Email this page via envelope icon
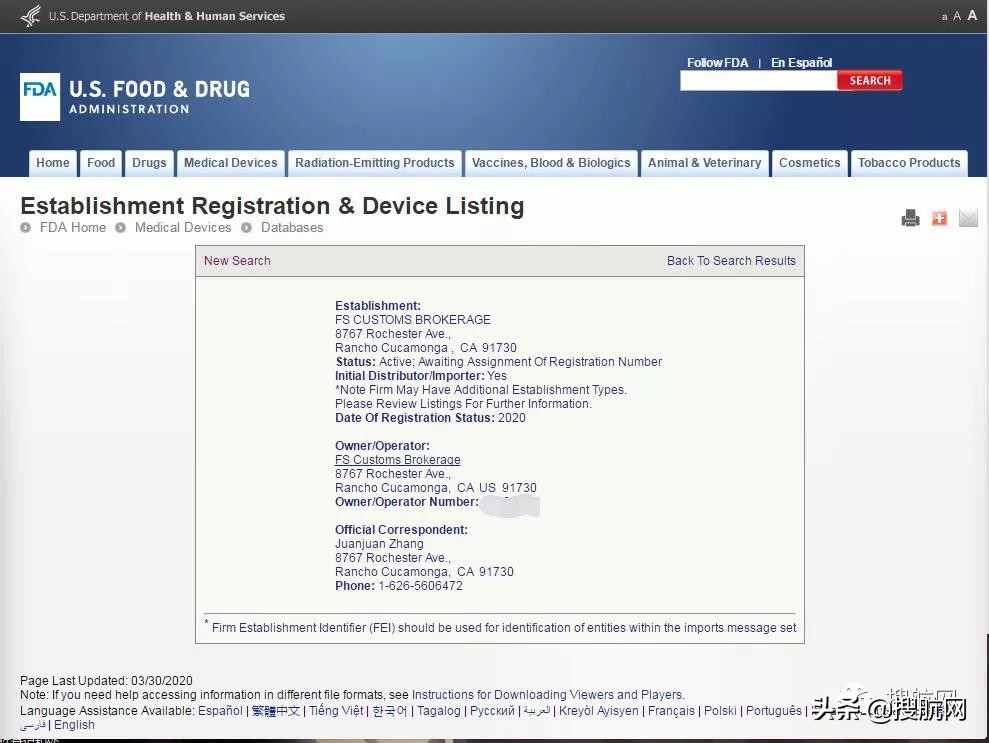 click(968, 218)
